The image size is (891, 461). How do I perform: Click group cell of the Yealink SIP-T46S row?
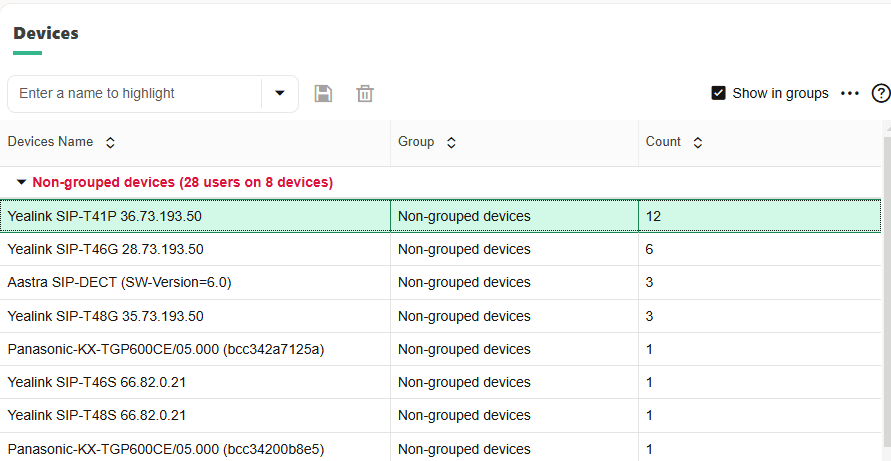pos(514,382)
